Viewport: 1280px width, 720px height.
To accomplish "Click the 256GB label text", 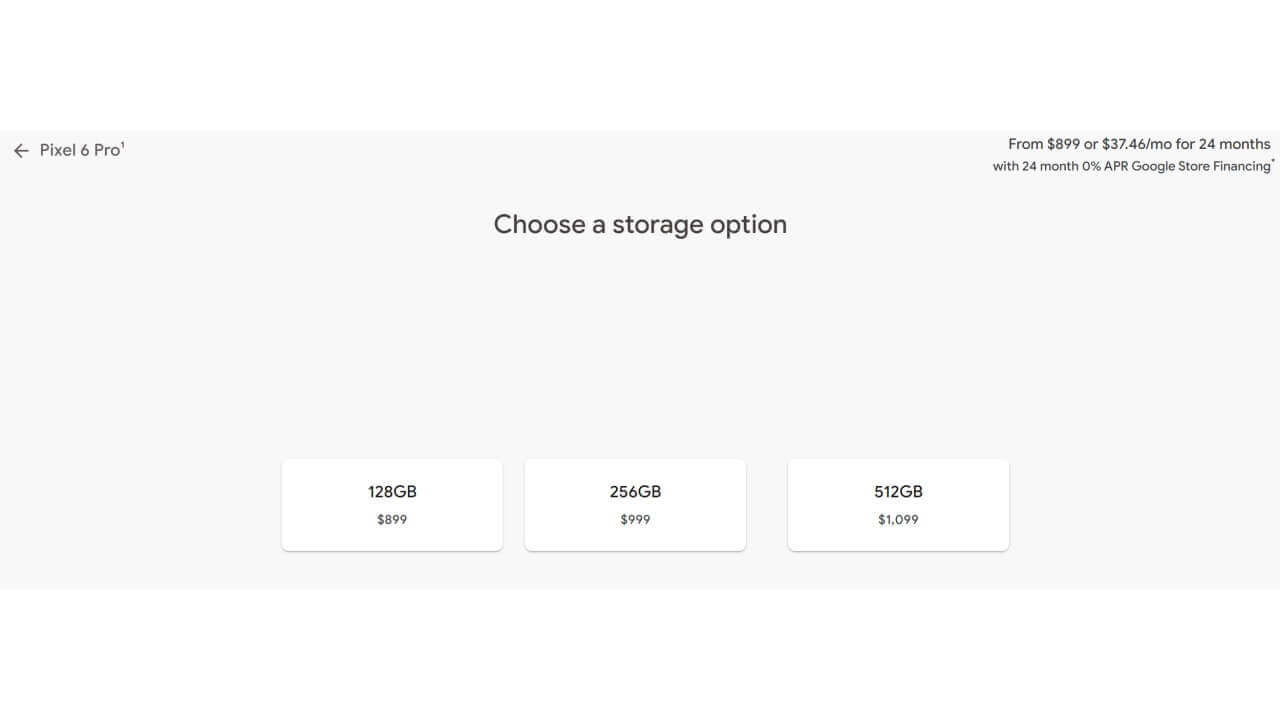I will pyautogui.click(x=635, y=492).
